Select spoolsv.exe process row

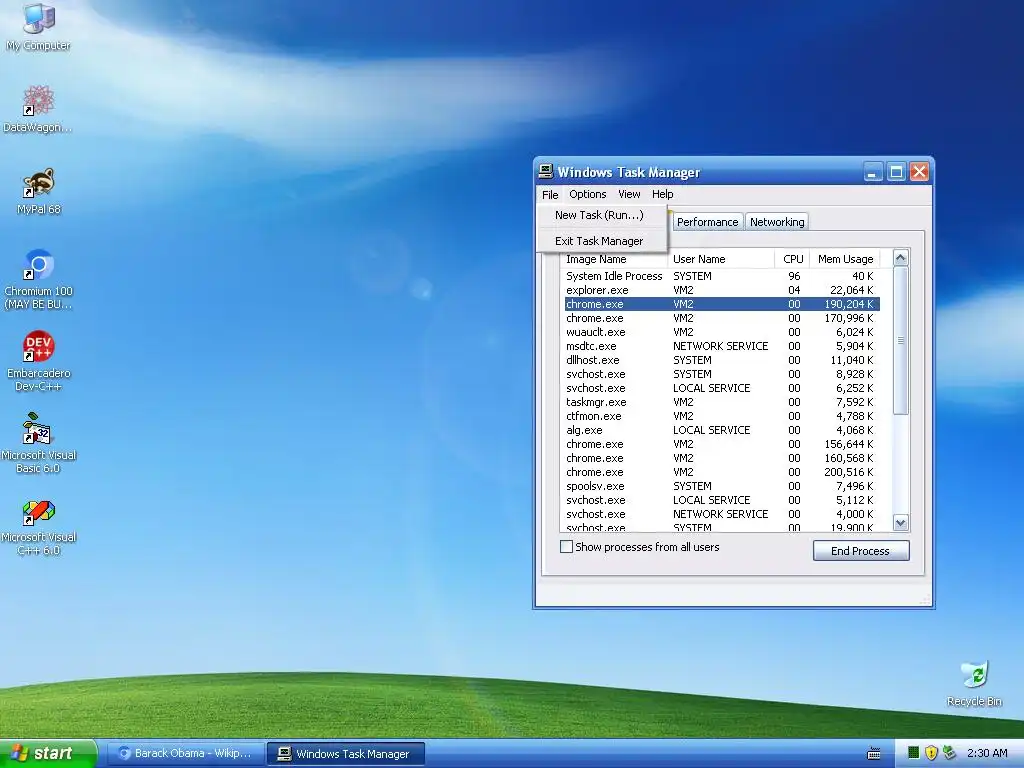[x=720, y=487]
